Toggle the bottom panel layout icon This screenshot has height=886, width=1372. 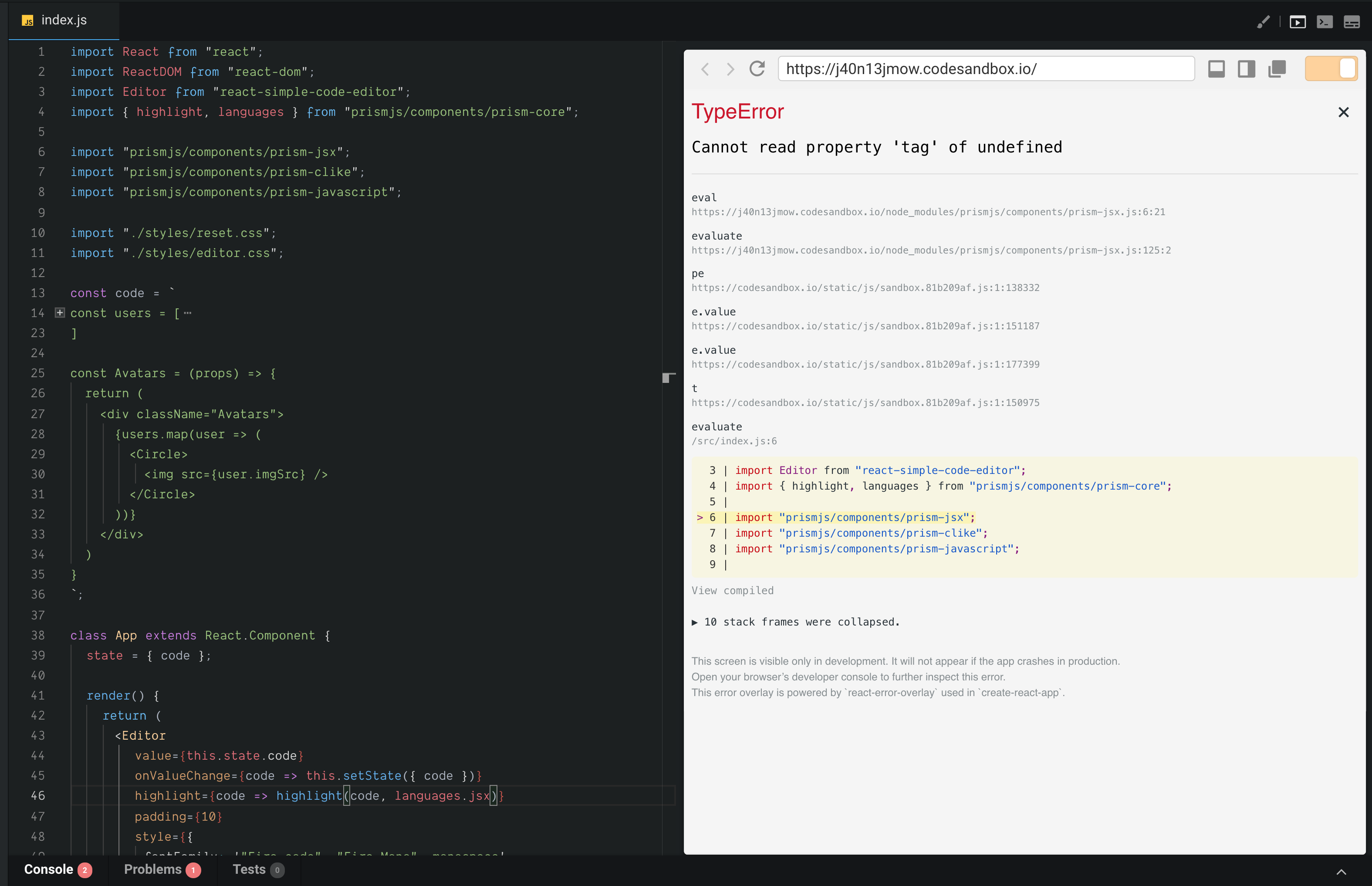1352,23
